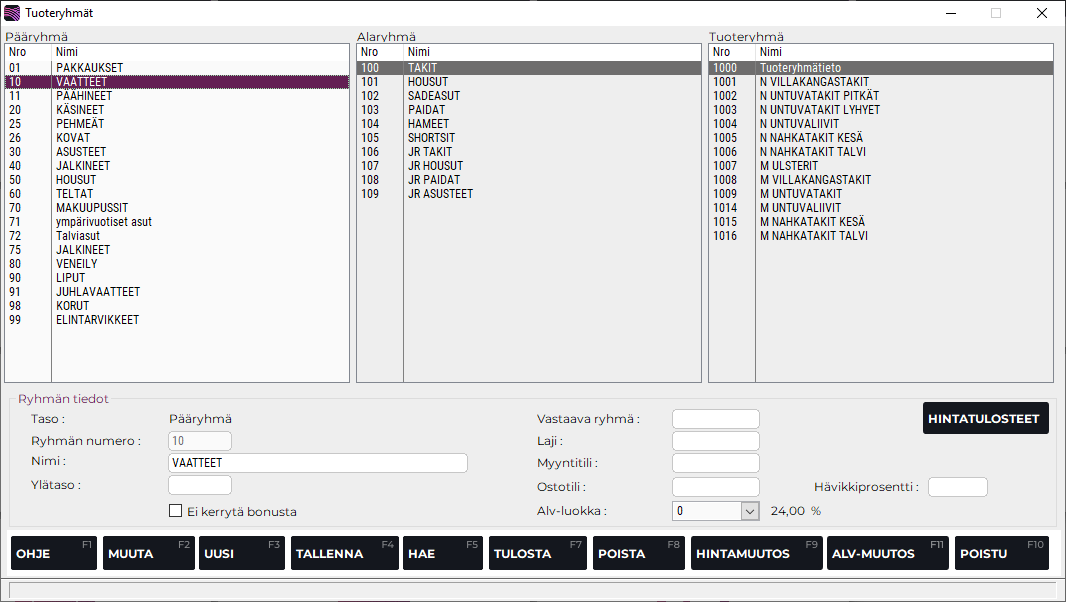
Task: Click the Myyntitili input field
Action: (715, 463)
